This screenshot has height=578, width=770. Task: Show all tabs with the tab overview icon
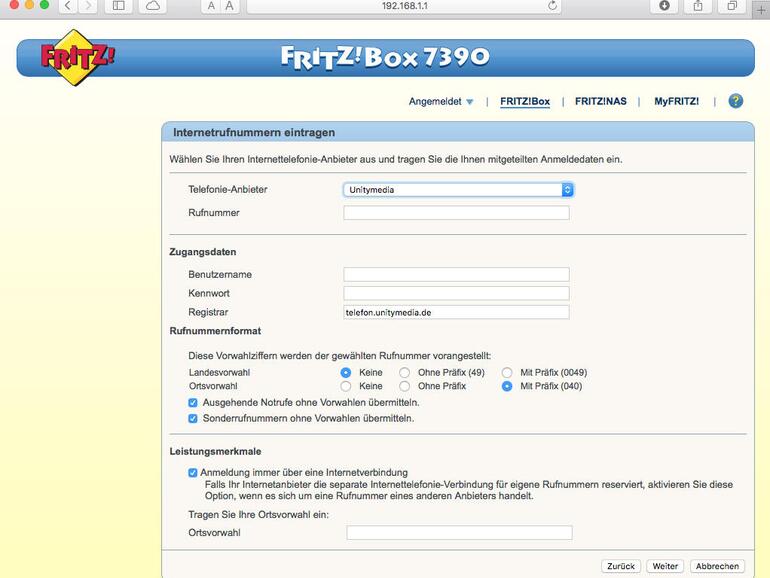[x=732, y=5]
